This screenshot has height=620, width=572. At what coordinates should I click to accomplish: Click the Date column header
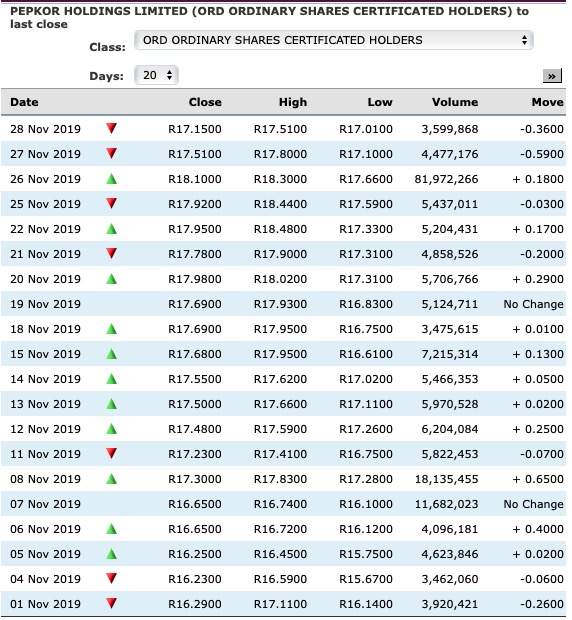[x=25, y=102]
